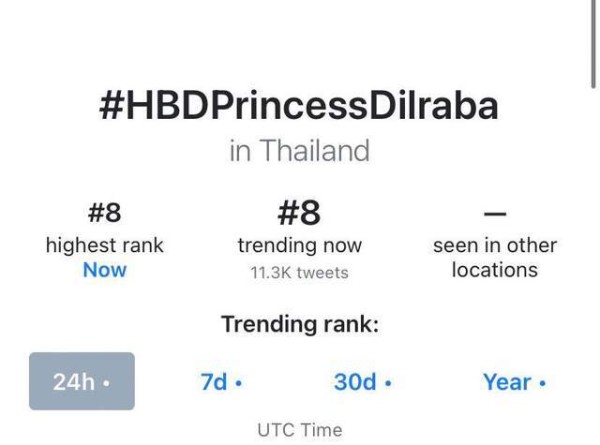This screenshot has width=600, height=445.
Task: Click the dot beside the 30d tab
Action: click(388, 383)
